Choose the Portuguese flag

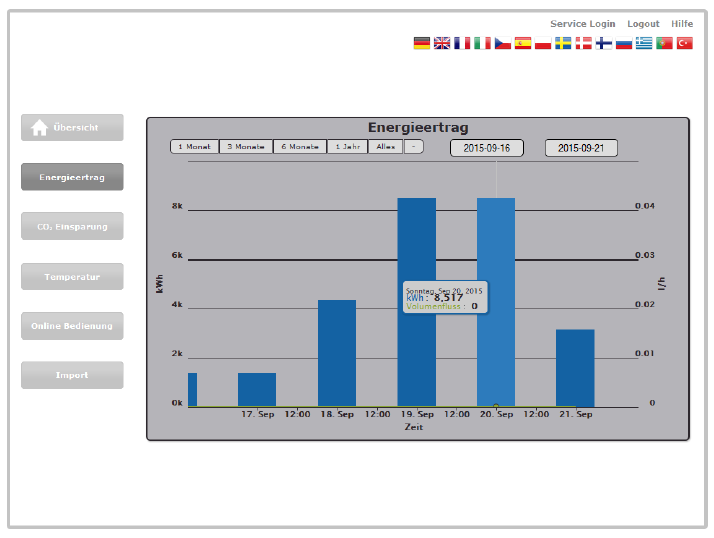coord(664,43)
